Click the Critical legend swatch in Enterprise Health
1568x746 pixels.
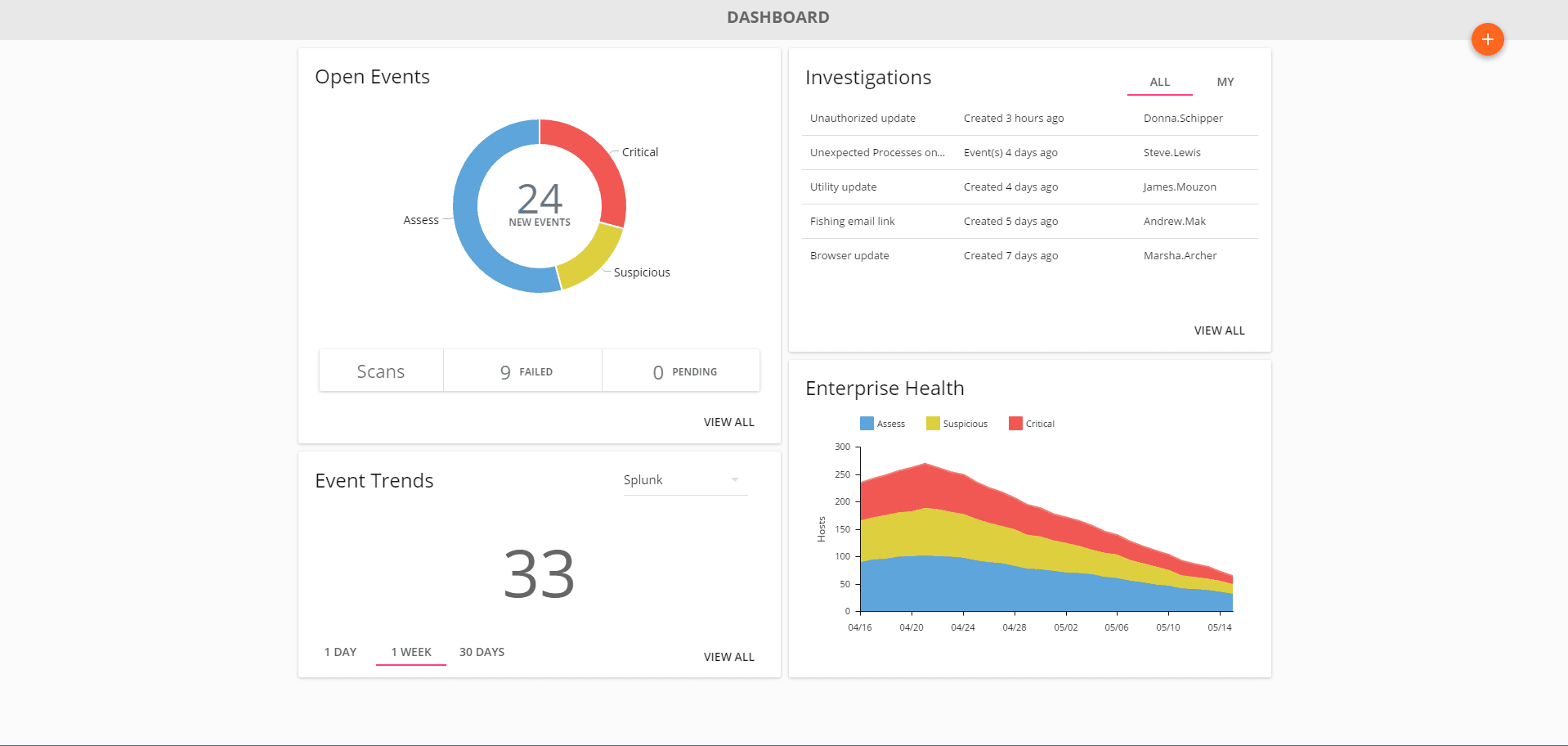[1016, 423]
